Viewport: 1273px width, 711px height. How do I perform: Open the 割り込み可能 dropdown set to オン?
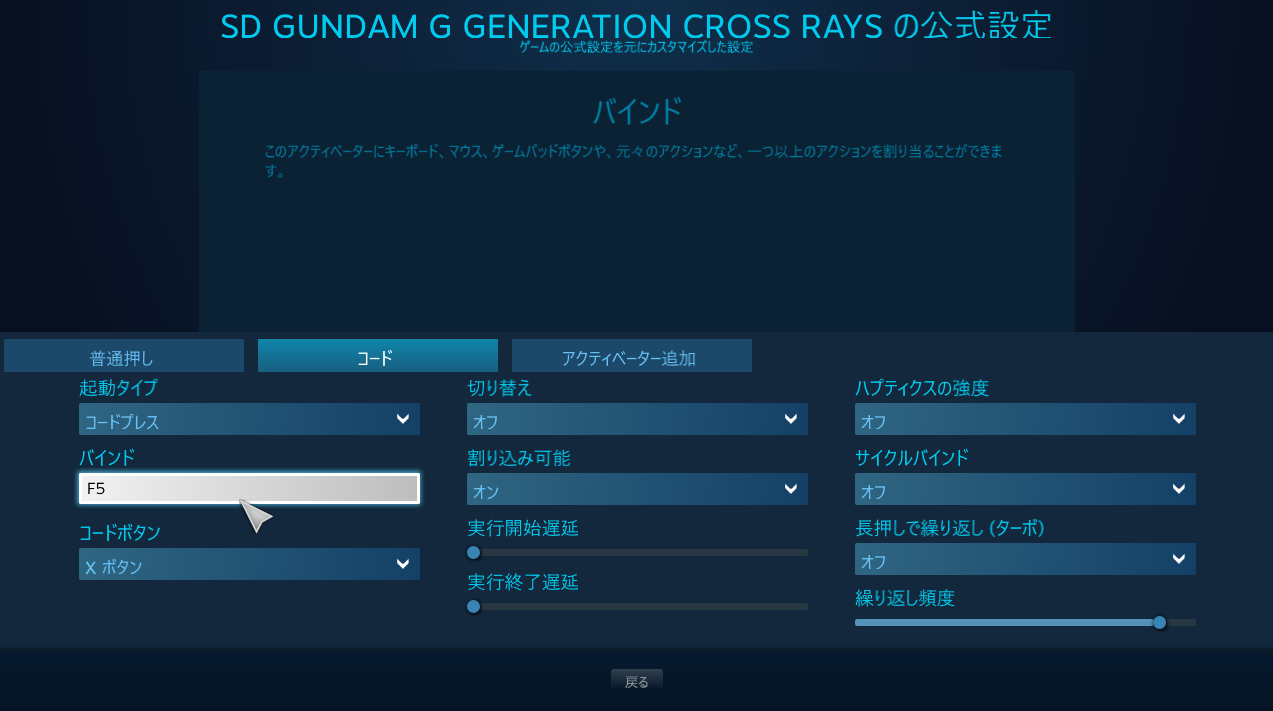[637, 489]
